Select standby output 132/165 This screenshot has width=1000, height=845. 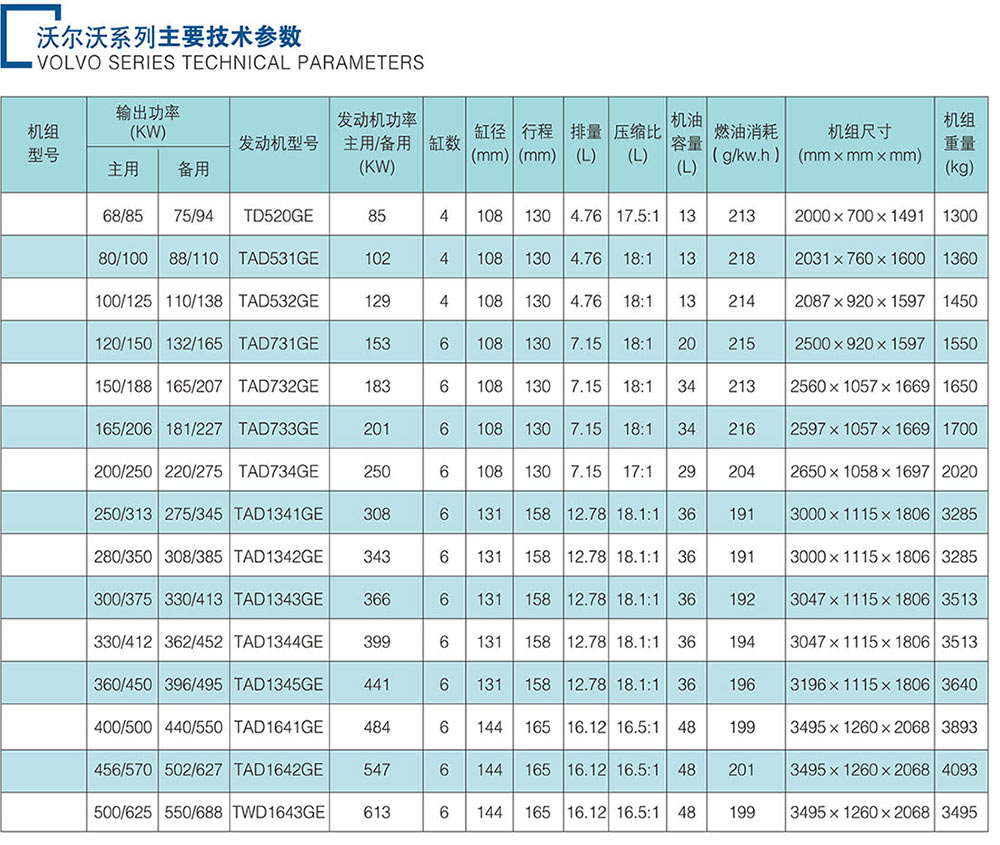[194, 344]
